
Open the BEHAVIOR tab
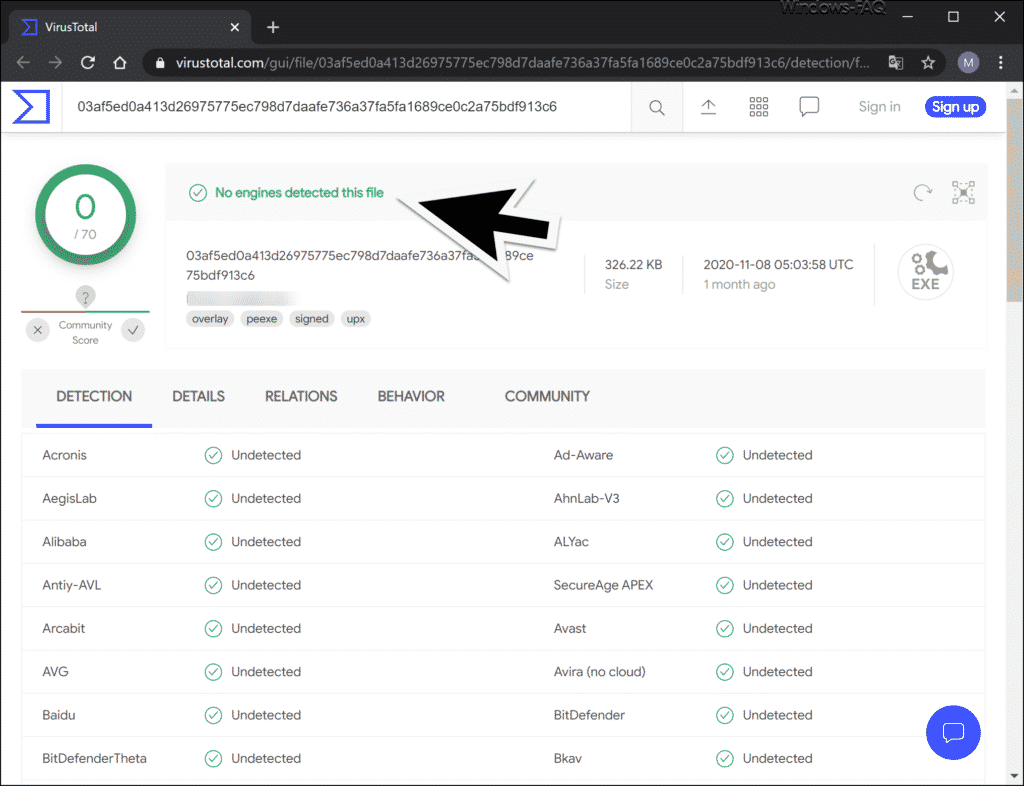point(411,396)
